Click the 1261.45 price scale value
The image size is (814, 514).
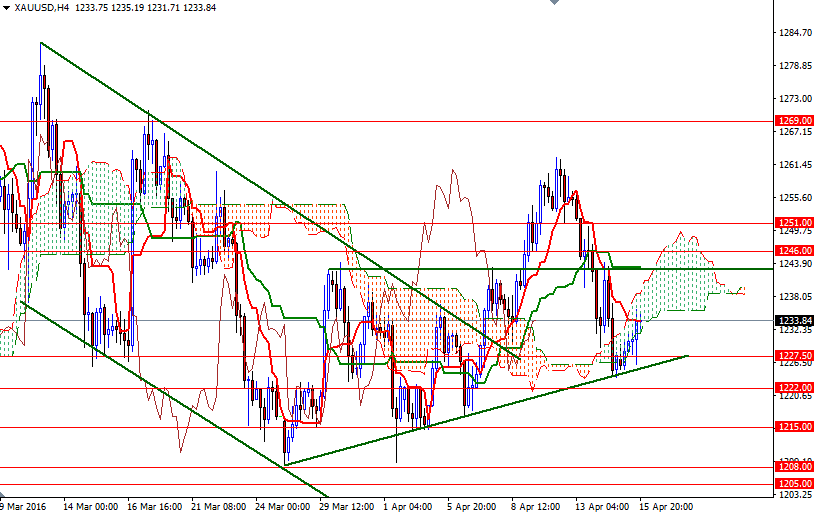pos(795,165)
